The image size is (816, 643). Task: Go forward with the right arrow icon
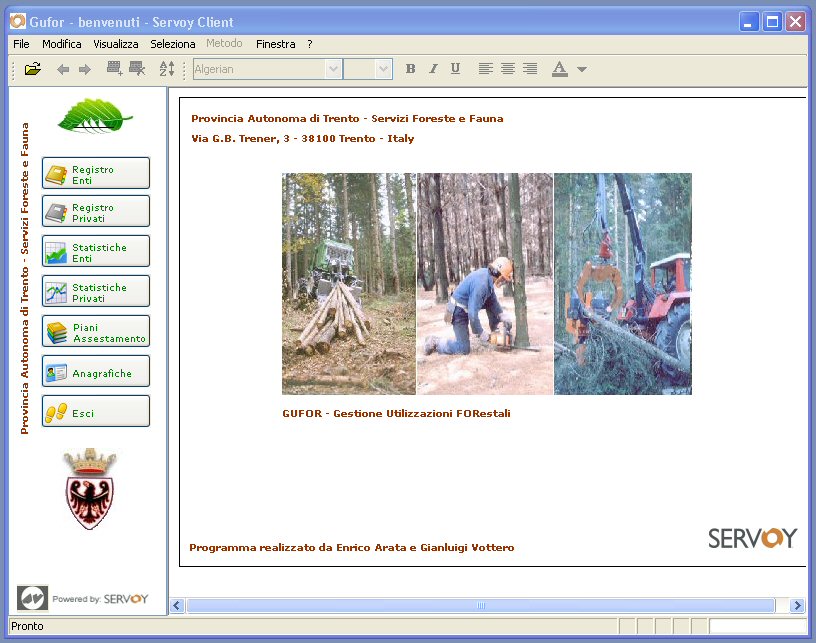pos(85,69)
